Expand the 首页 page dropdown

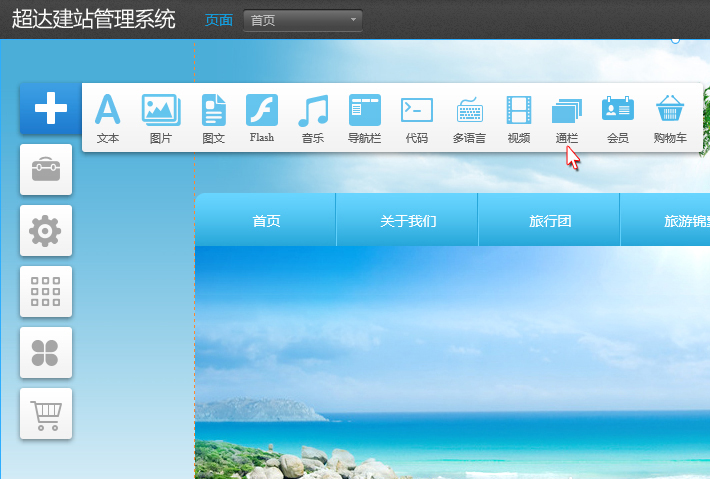point(302,20)
